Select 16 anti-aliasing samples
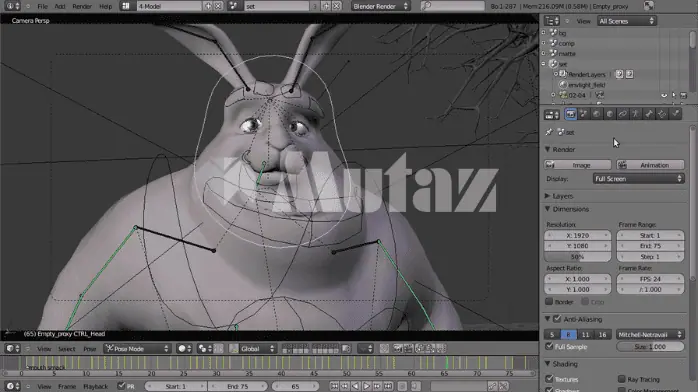The image size is (698, 392). [602, 335]
